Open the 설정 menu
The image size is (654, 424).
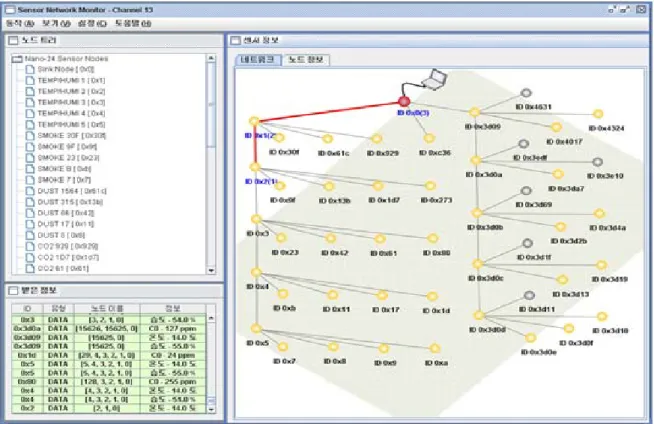click(92, 24)
